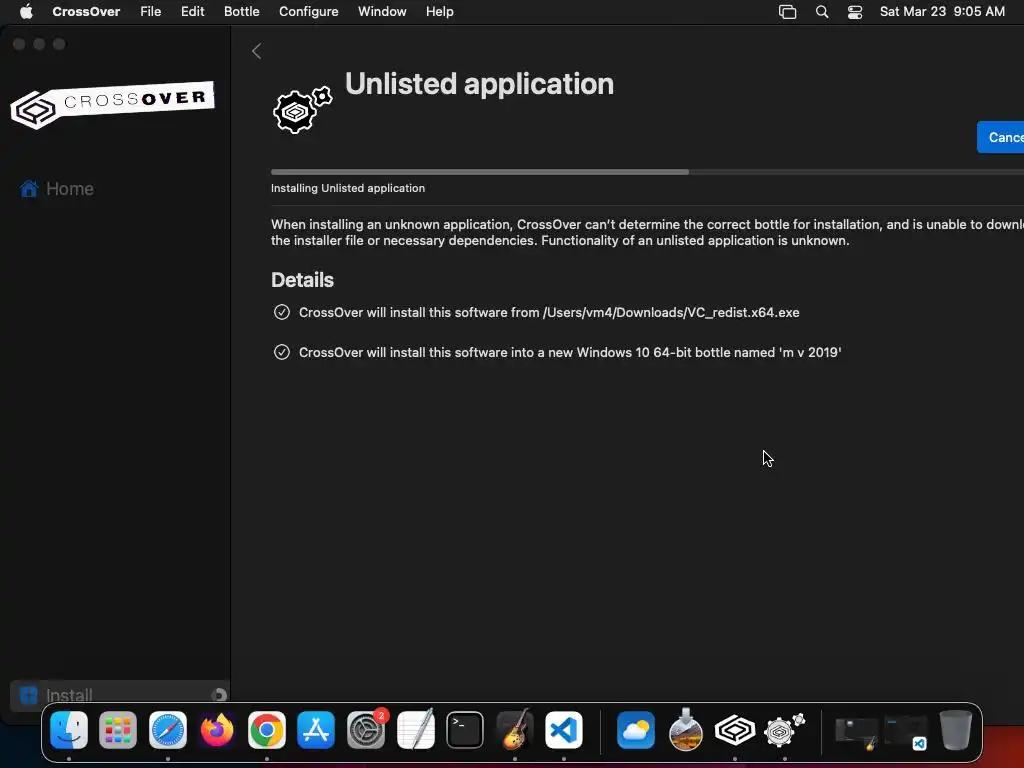Image resolution: width=1024 pixels, height=768 pixels.
Task: Open the CrossOver app icon in the Dock
Action: point(735,730)
